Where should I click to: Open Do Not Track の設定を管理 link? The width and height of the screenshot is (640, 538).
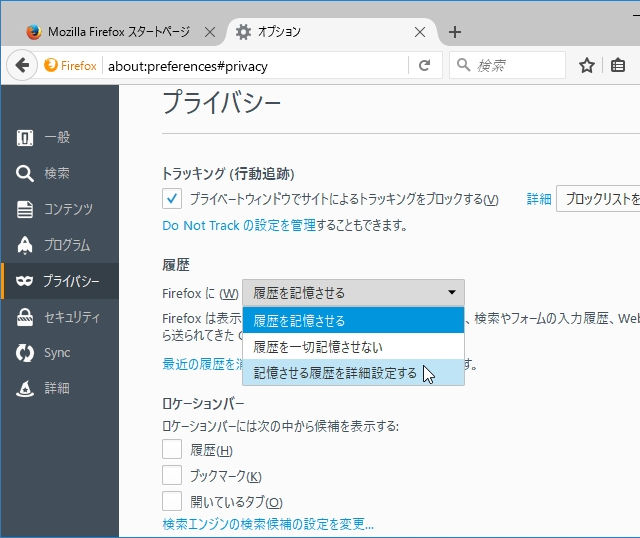pos(239,225)
